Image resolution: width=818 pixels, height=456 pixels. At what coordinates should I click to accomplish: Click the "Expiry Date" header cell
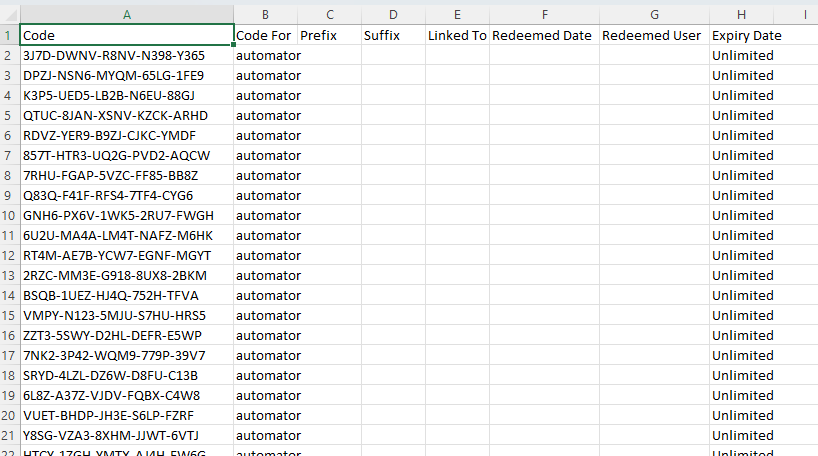(x=746, y=35)
